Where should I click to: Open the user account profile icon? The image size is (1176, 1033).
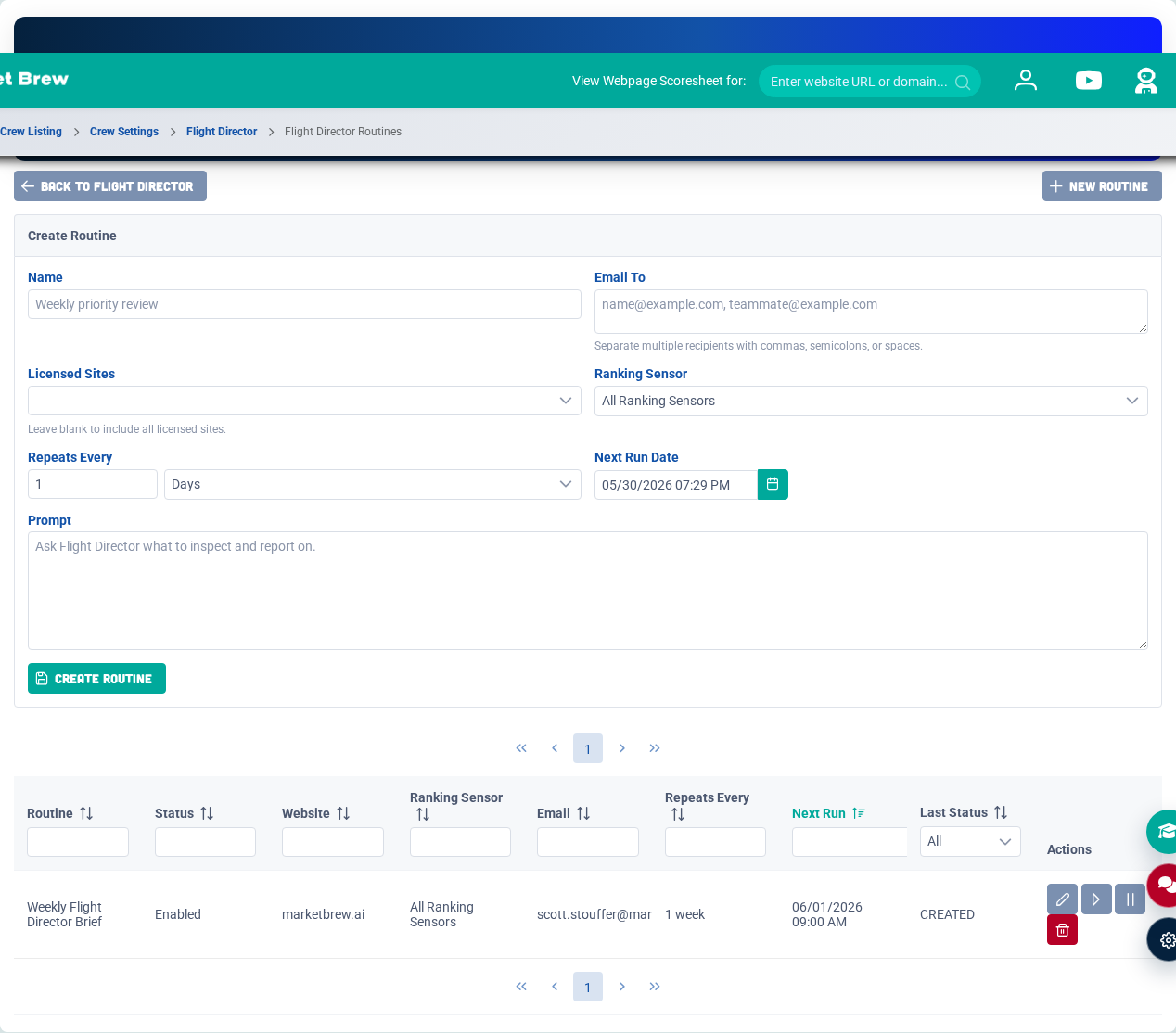pos(1026,81)
